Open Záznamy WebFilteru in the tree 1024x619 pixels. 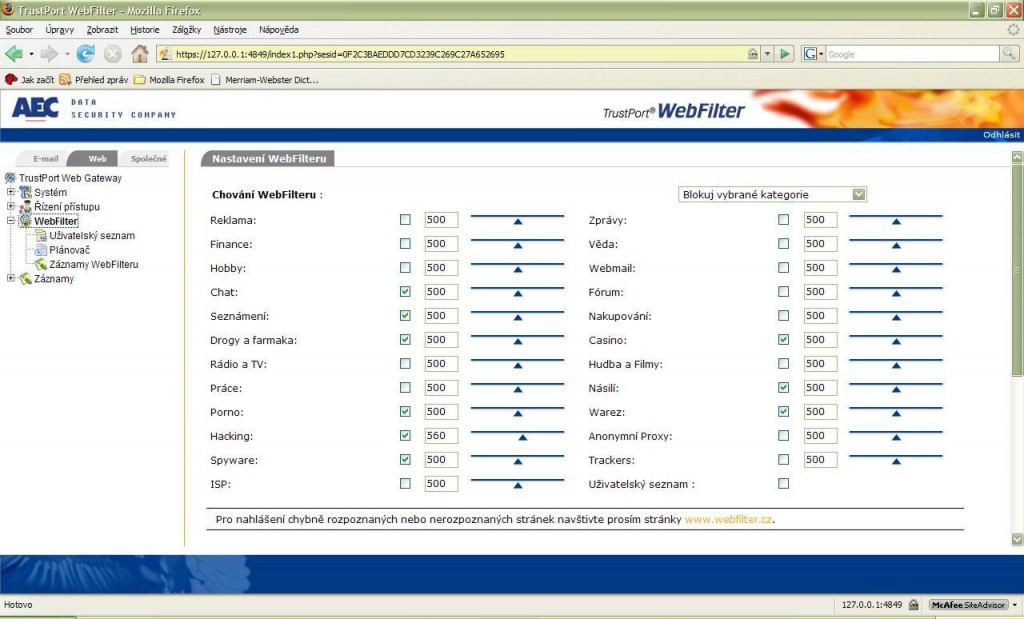(94, 264)
